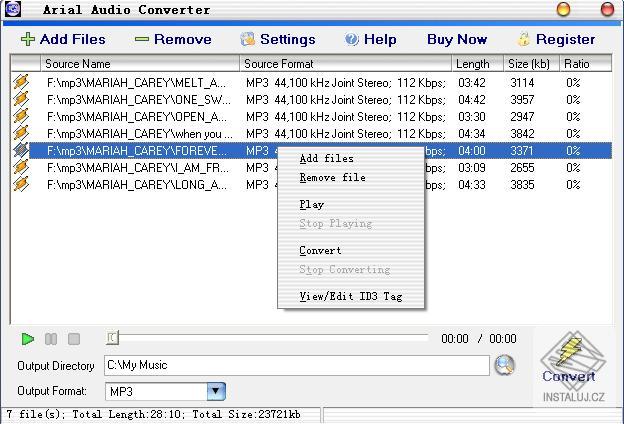Viewport: 624px width, 424px height.
Task: Click the pause playback button
Action: coord(51,339)
